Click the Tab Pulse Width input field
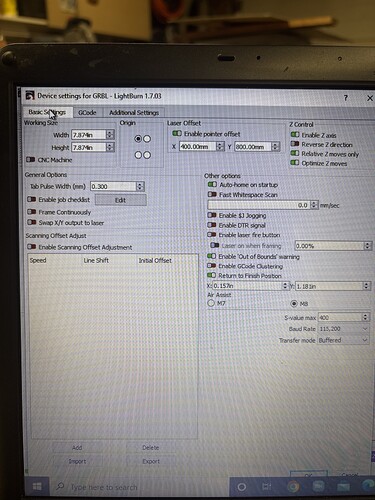375x500 pixels. click(x=114, y=186)
